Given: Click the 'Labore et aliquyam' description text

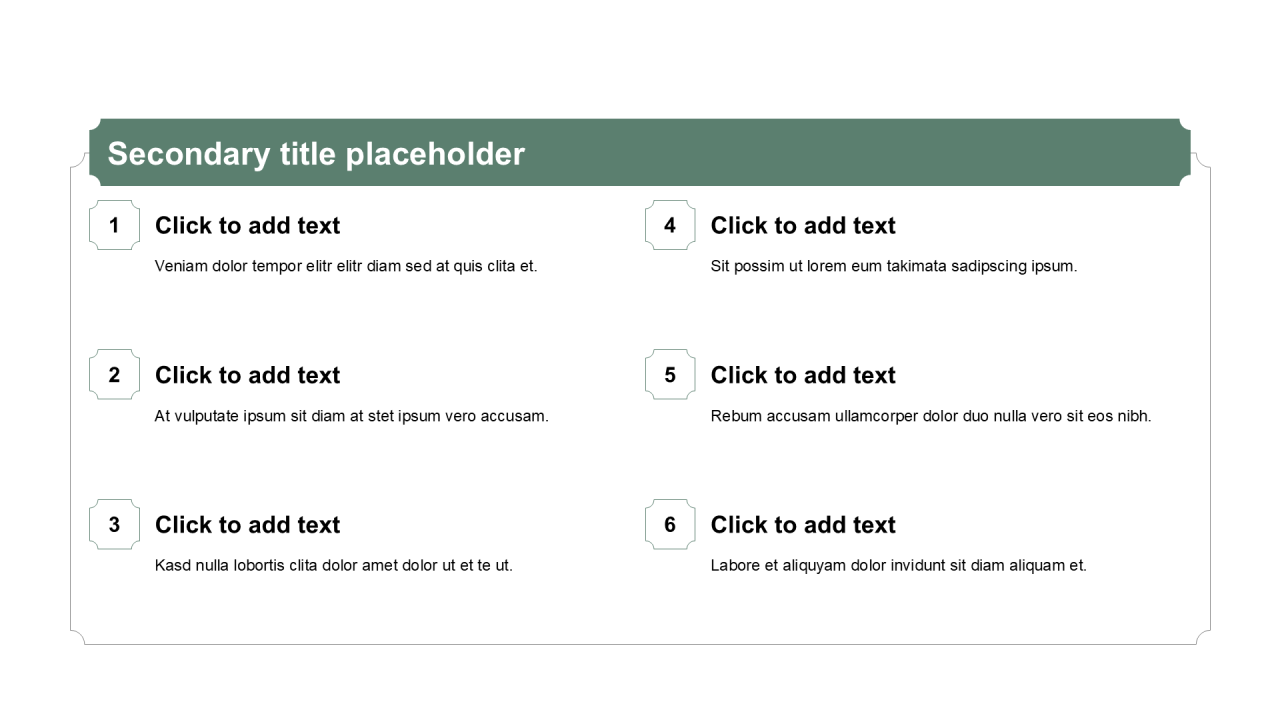Looking at the screenshot, I should tap(898, 566).
